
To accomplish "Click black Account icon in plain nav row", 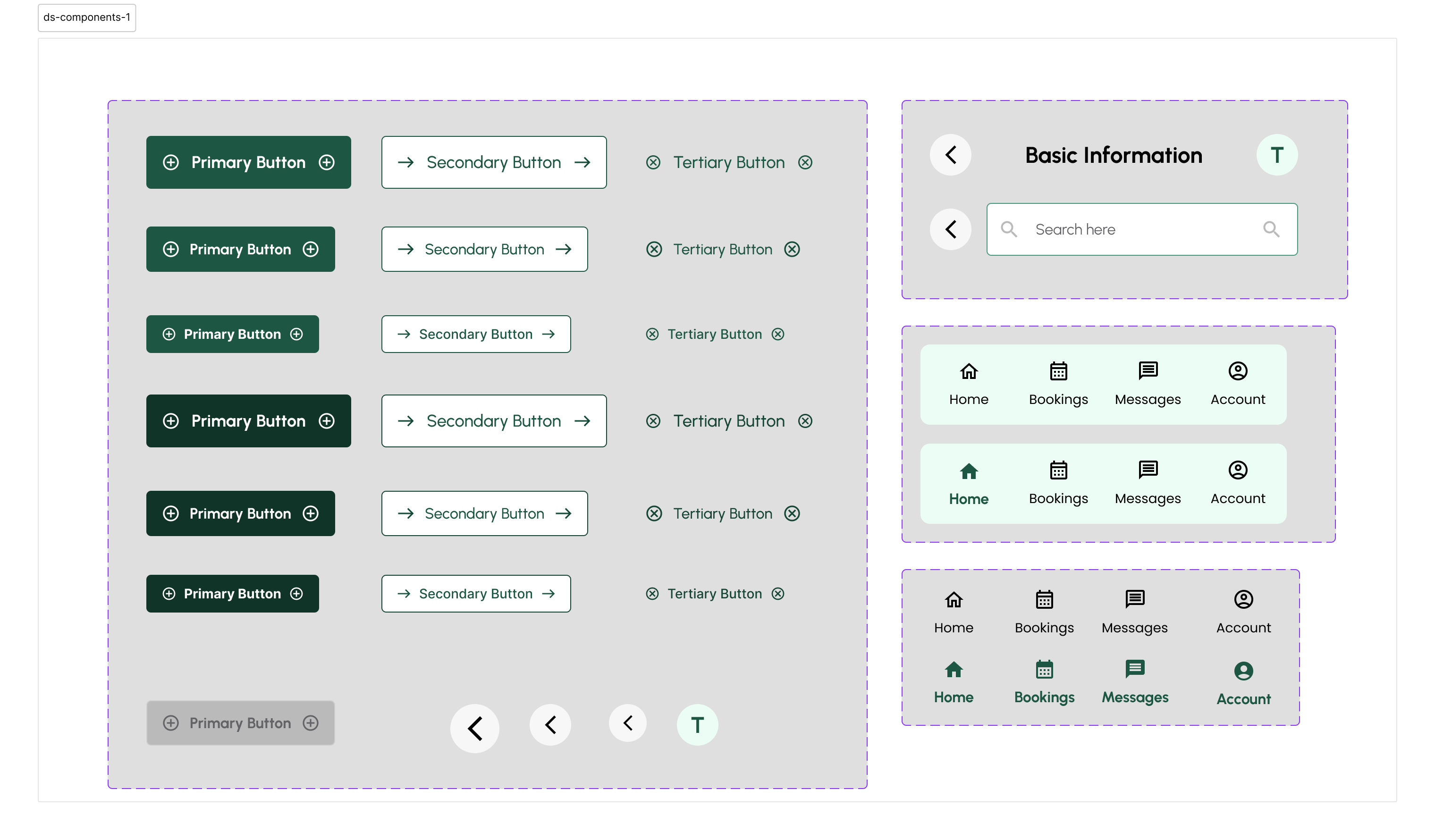I will tap(1244, 599).
